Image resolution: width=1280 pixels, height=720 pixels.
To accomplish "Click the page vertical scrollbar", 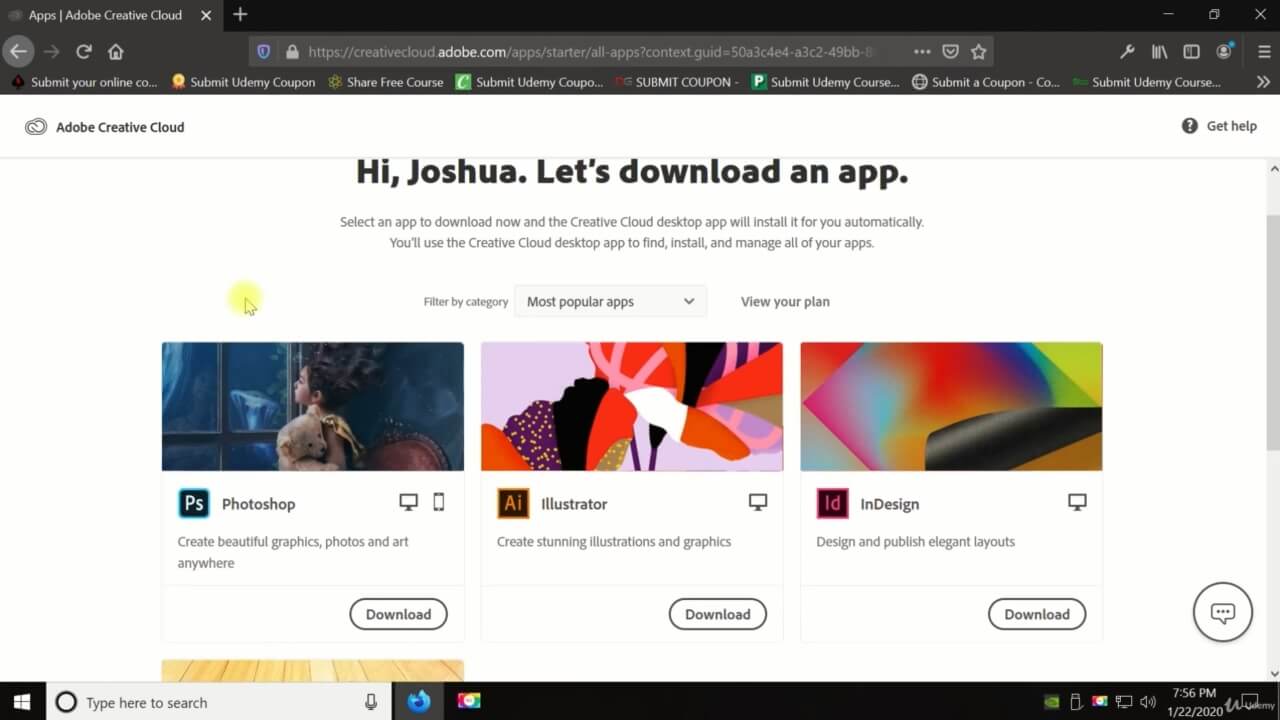I will pyautogui.click(x=1272, y=332).
